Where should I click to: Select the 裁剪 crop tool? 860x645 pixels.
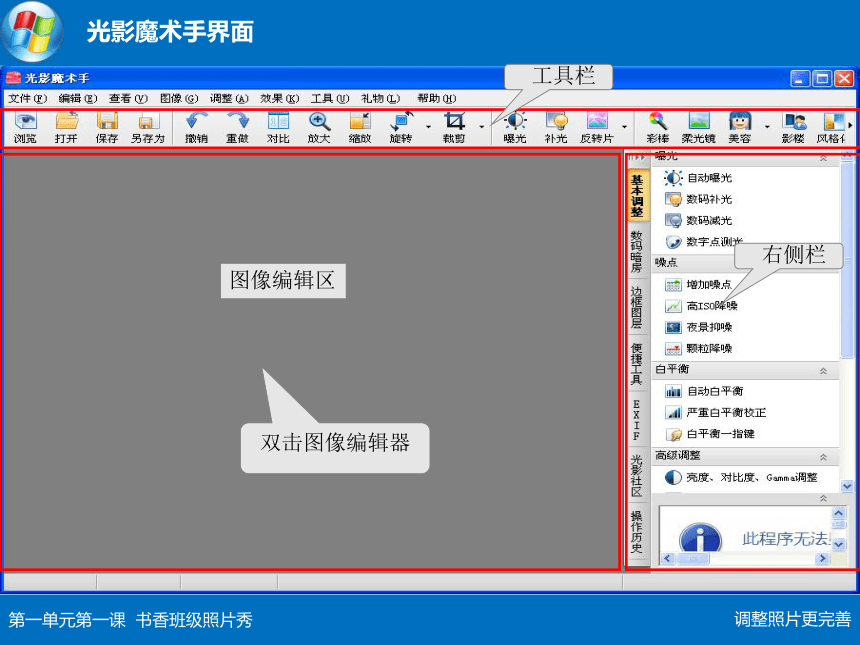click(454, 128)
